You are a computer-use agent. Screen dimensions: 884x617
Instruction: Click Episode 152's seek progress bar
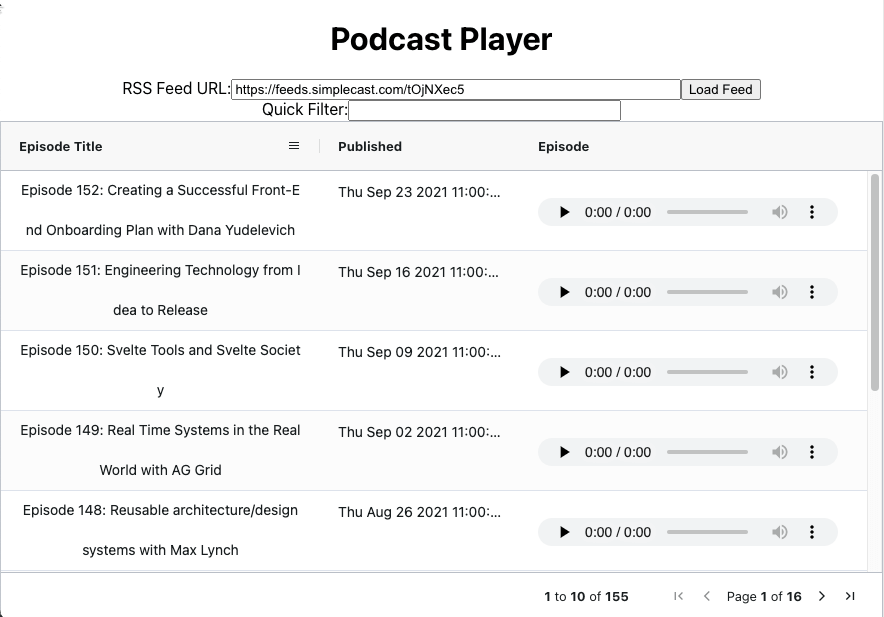point(707,212)
